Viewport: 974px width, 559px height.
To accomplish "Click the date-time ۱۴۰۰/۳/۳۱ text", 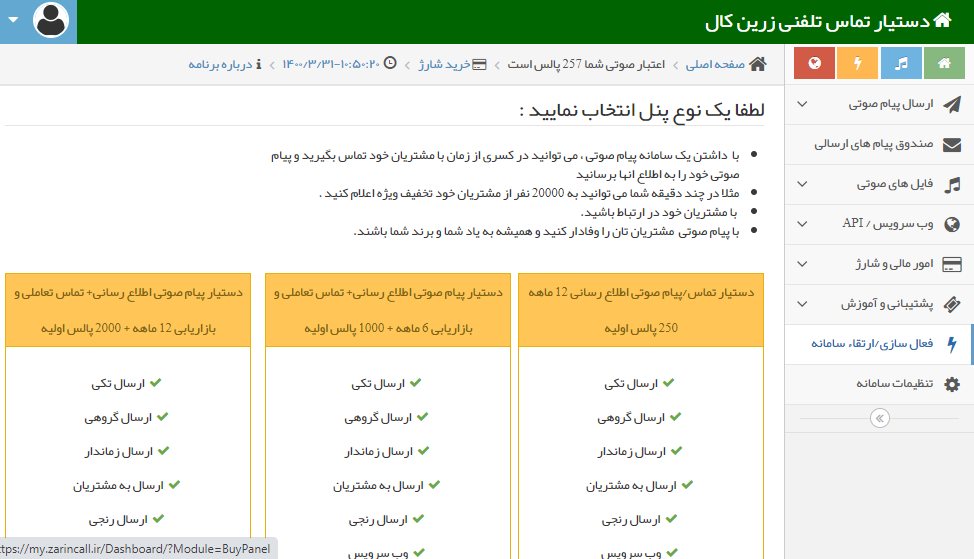I will coord(331,65).
